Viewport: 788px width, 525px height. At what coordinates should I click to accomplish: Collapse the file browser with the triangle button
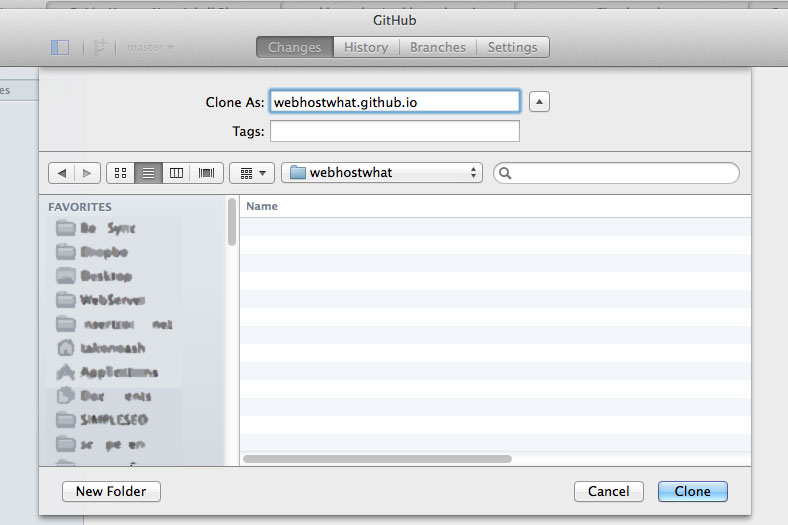coord(539,102)
